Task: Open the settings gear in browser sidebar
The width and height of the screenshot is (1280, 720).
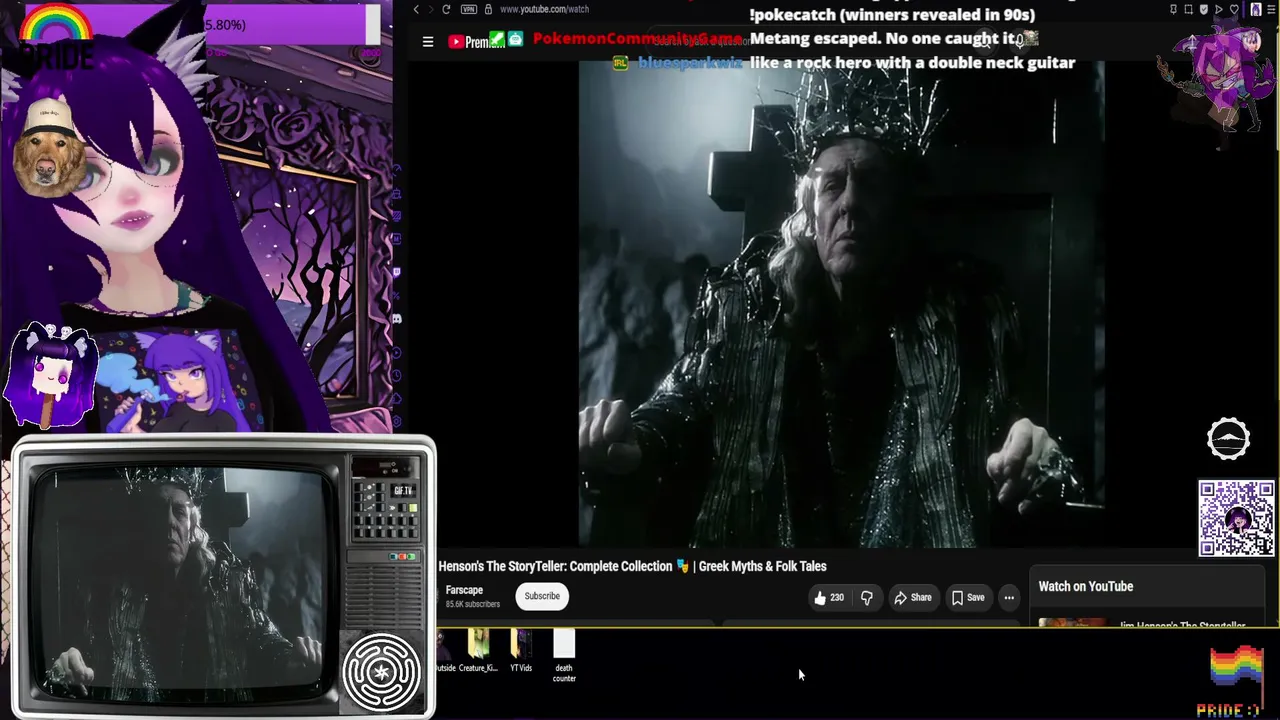Action: point(397,423)
